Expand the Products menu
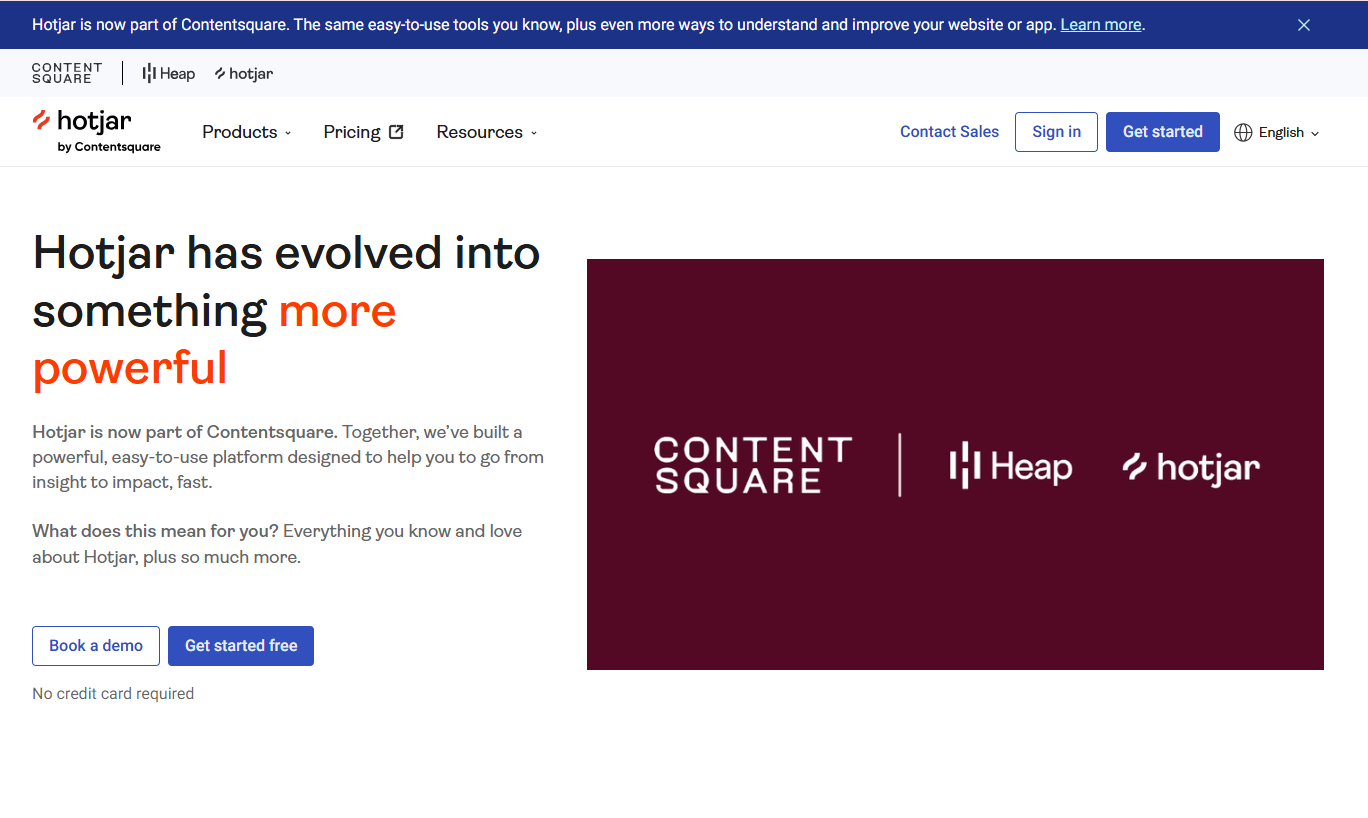This screenshot has width=1368, height=818. click(x=247, y=132)
